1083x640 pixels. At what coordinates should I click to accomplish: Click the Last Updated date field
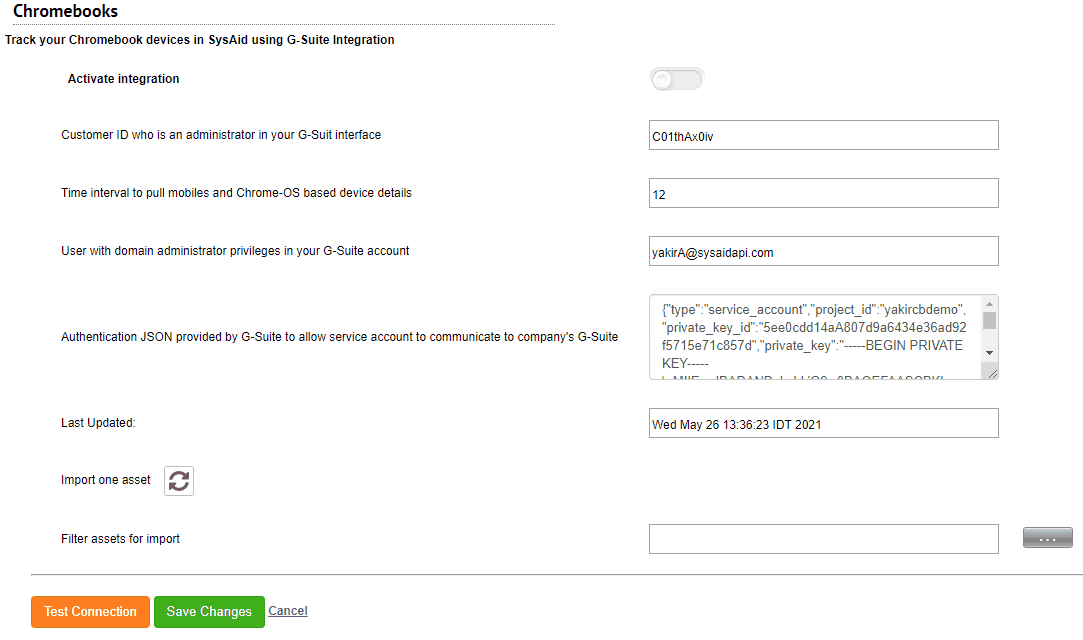point(823,423)
